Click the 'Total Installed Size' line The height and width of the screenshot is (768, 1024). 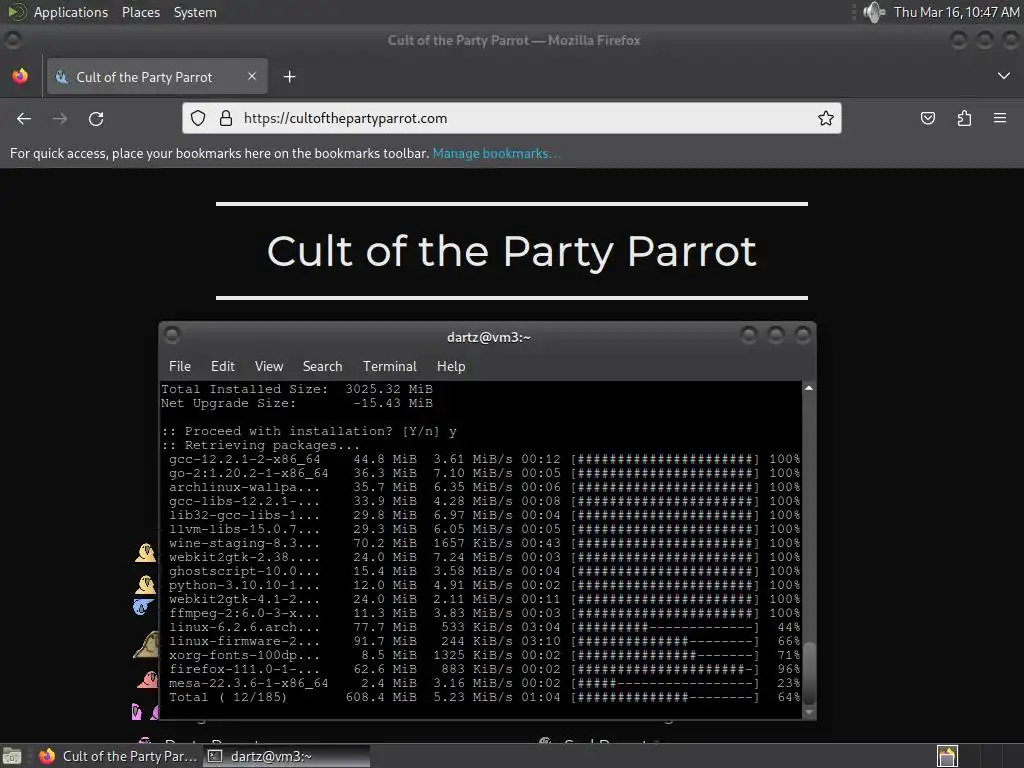pyautogui.click(x=297, y=389)
